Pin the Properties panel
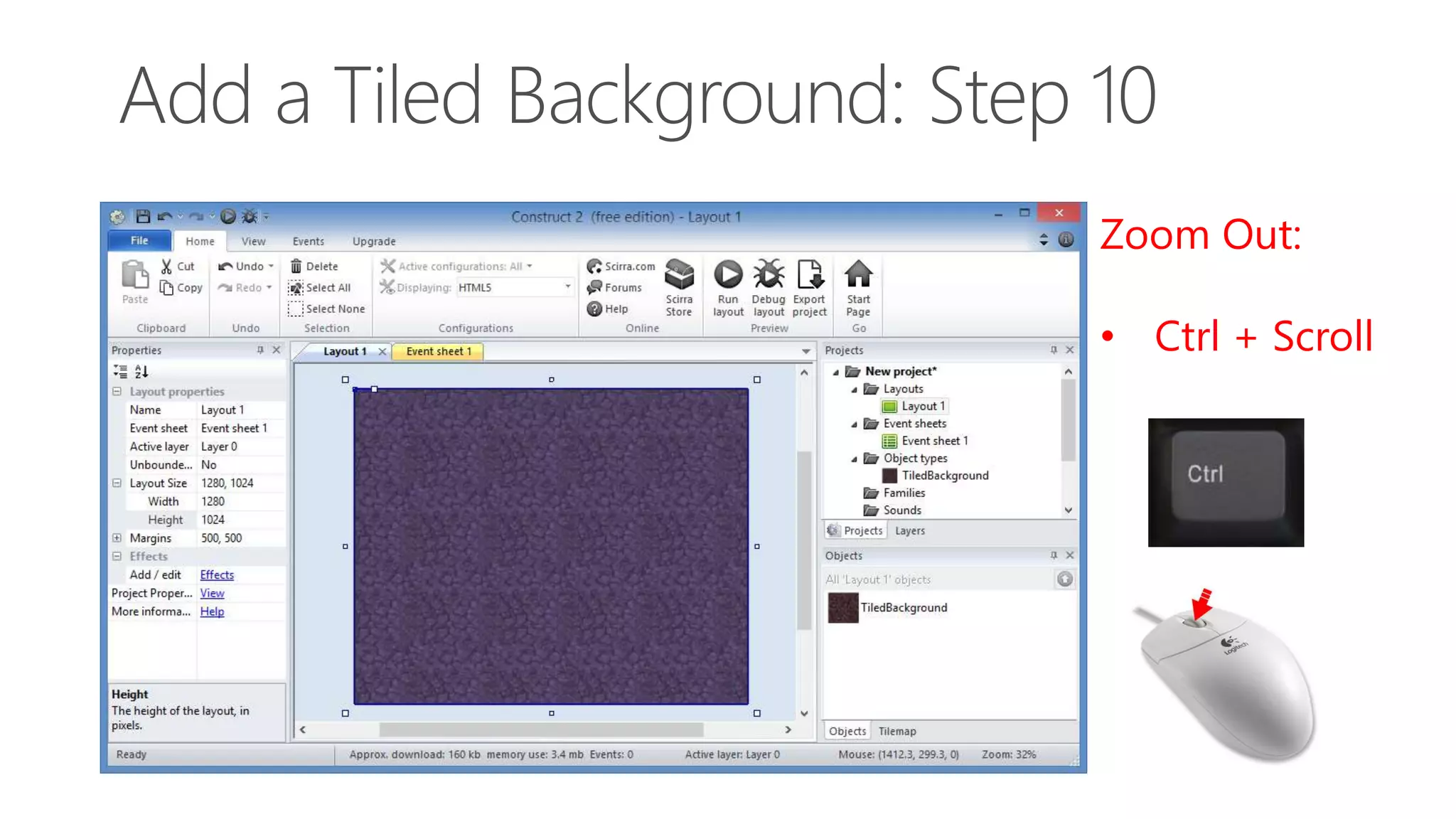Image resolution: width=1456 pixels, height=819 pixels. click(x=260, y=350)
